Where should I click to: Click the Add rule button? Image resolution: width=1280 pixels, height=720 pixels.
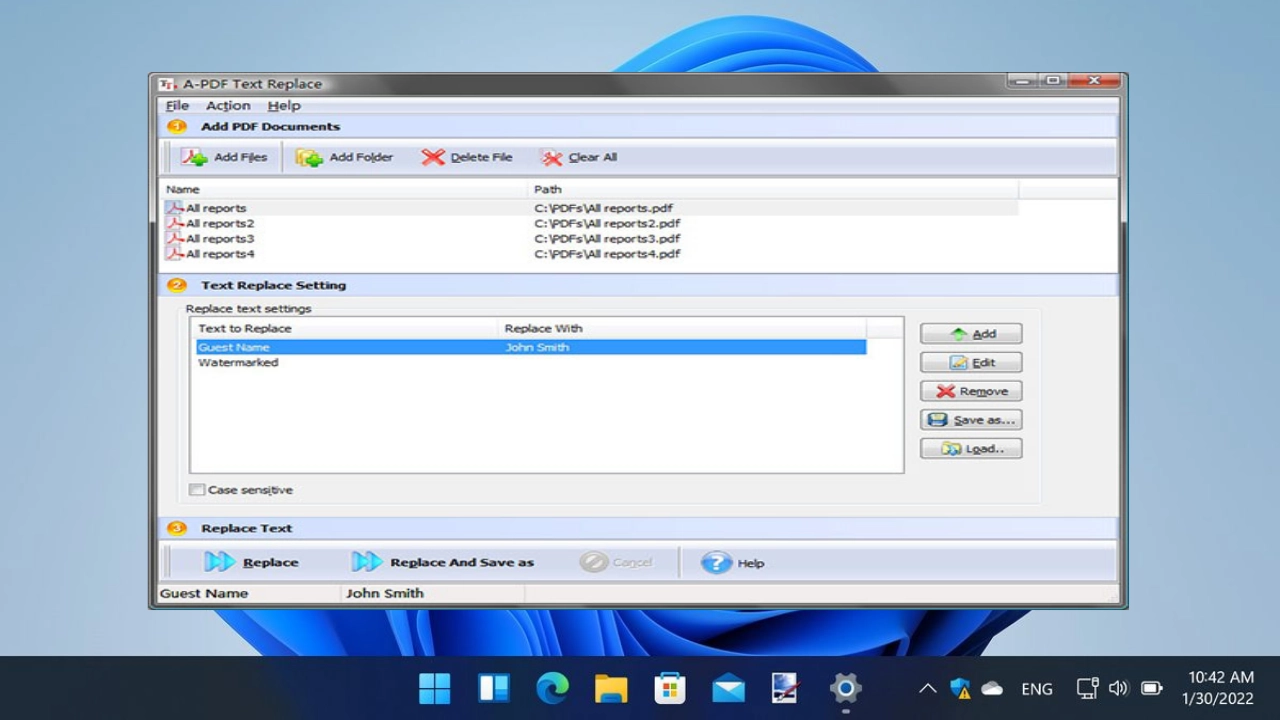pos(971,334)
